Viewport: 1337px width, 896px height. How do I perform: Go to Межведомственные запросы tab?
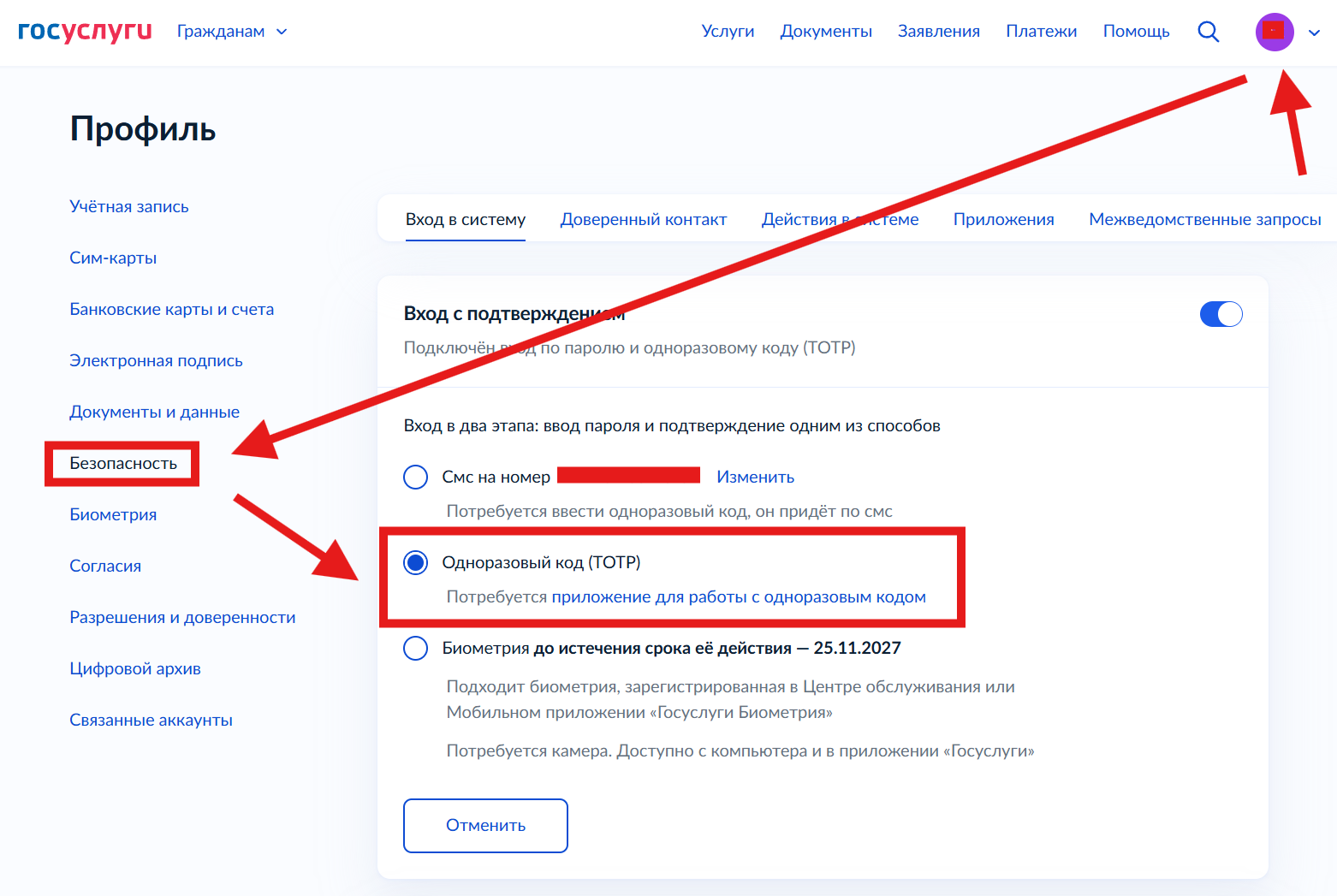1204,220
